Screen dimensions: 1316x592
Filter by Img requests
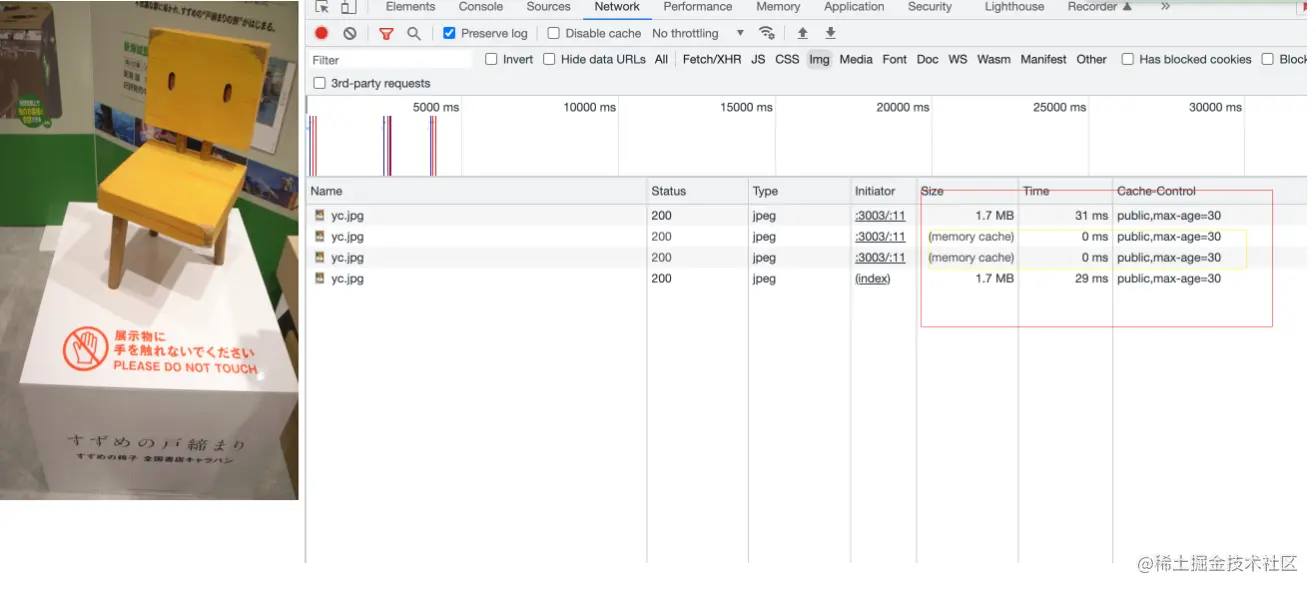819,59
